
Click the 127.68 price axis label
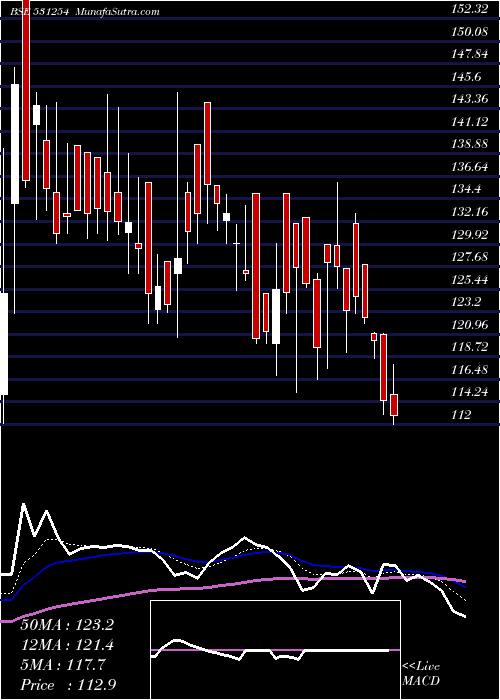(470, 258)
